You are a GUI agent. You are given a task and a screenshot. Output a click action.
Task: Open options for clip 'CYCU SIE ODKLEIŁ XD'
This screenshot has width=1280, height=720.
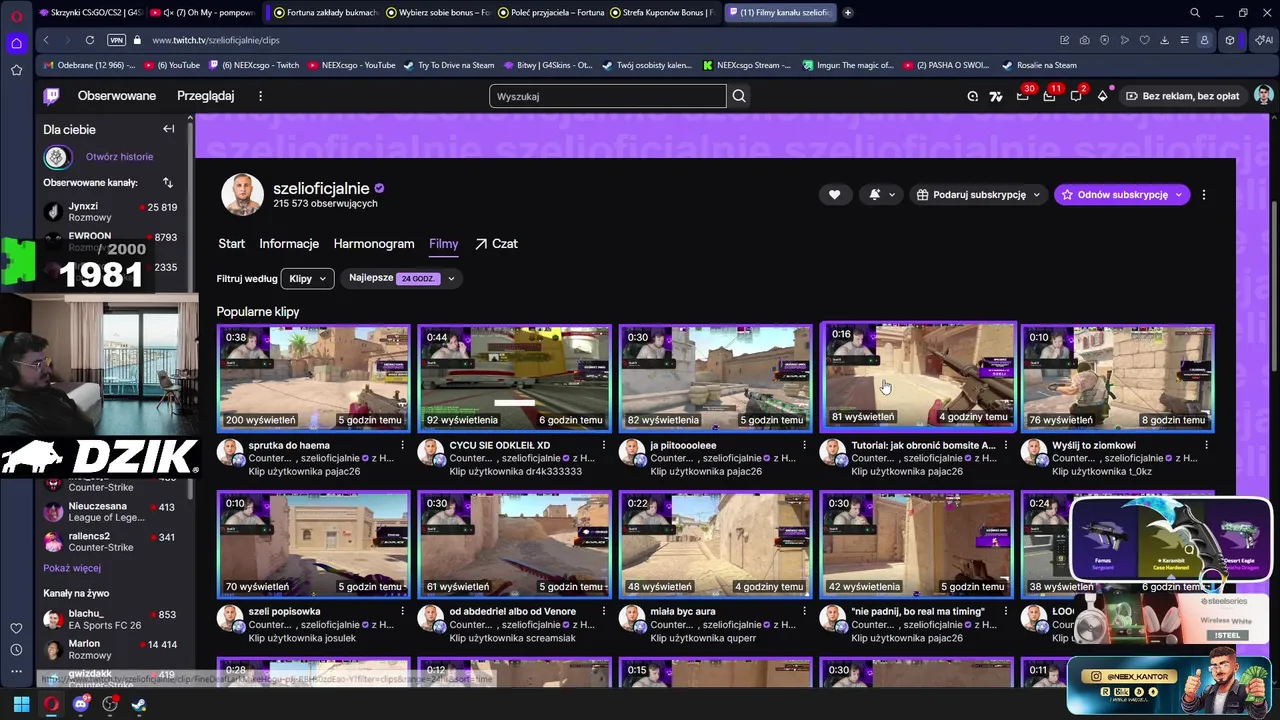point(603,445)
